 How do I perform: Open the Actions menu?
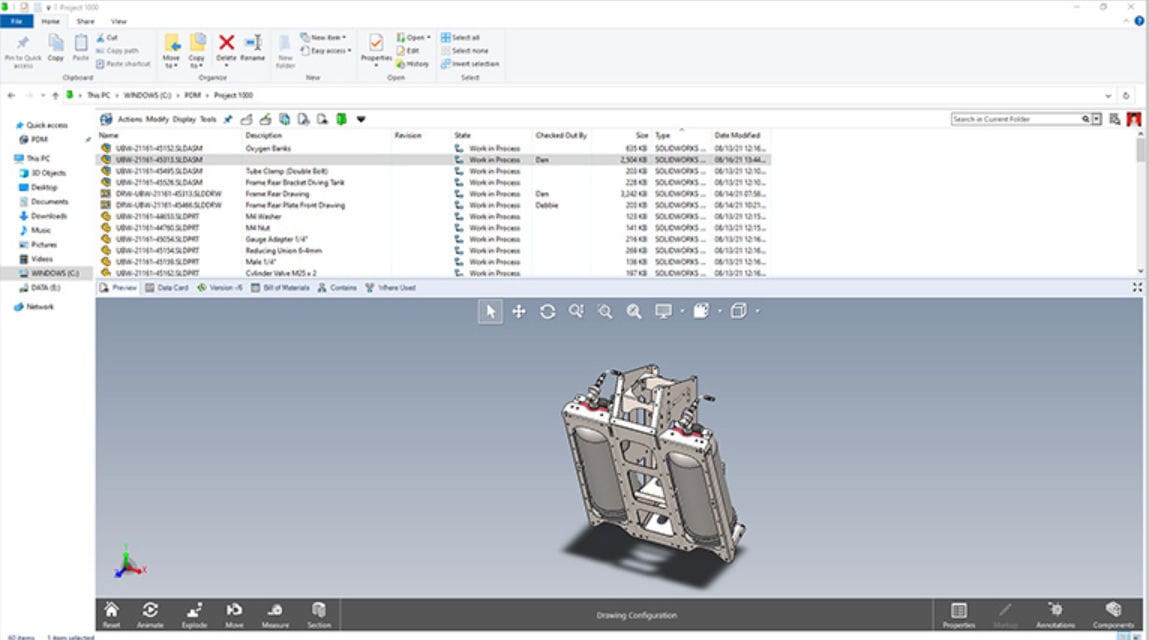pyautogui.click(x=130, y=119)
